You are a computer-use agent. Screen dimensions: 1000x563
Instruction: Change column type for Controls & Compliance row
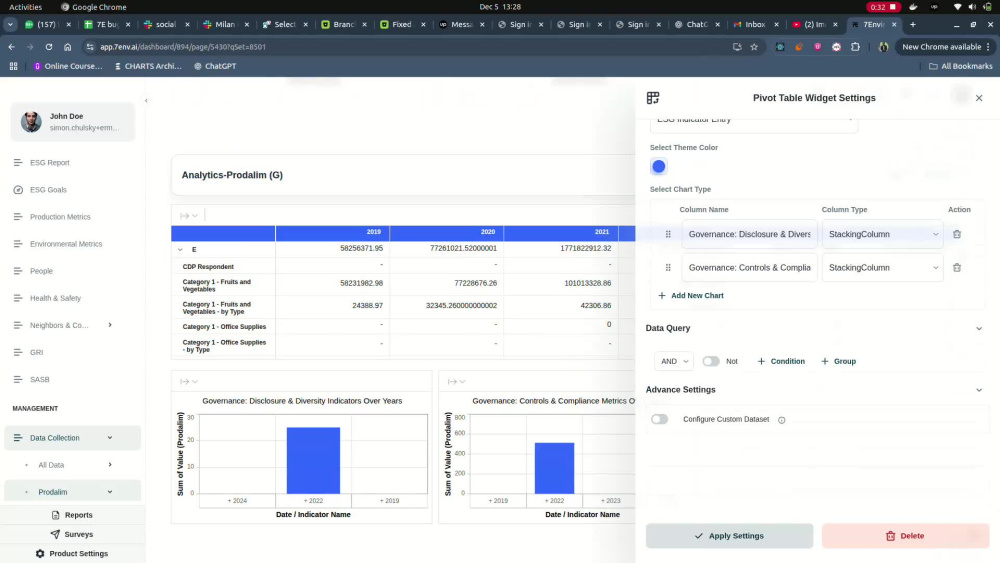[883, 268]
